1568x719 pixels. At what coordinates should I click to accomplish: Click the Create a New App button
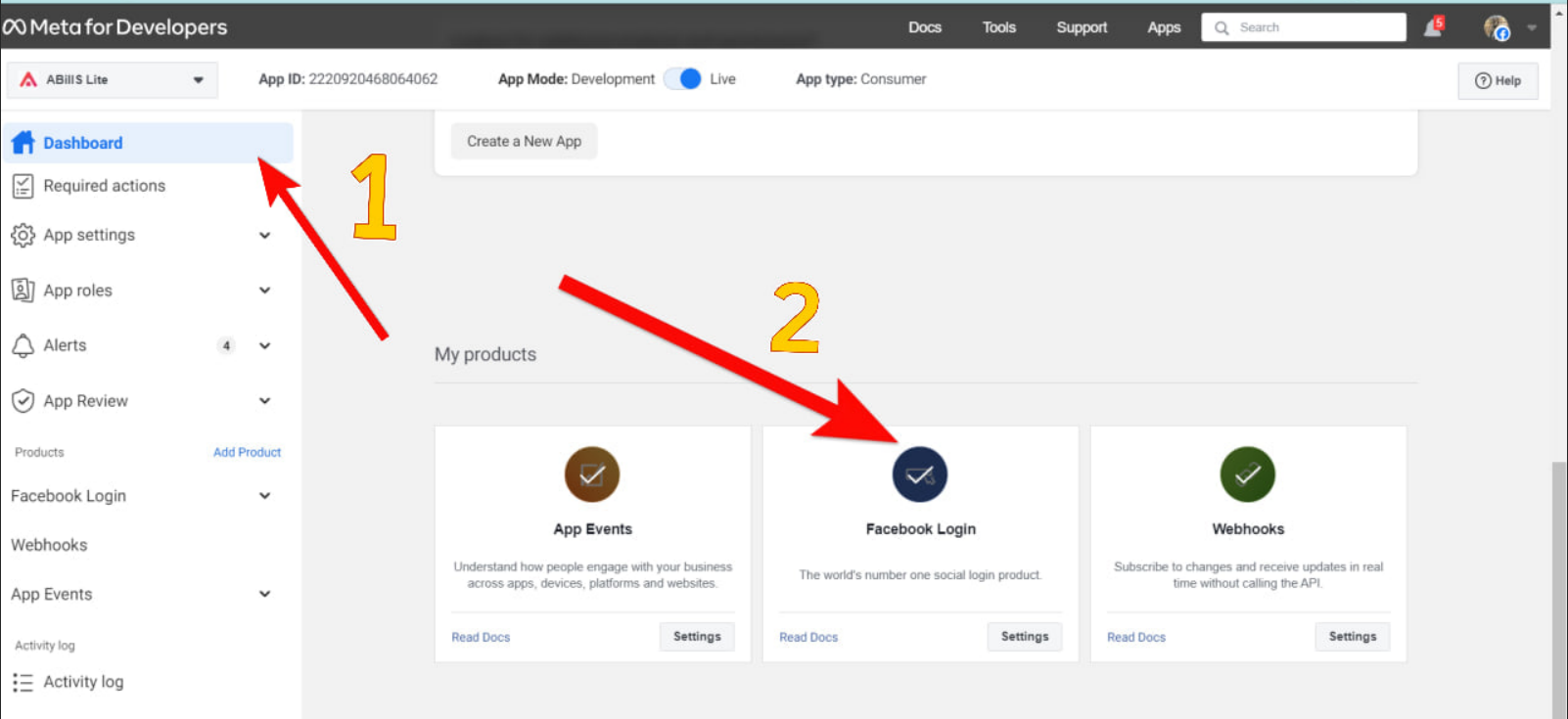[524, 141]
